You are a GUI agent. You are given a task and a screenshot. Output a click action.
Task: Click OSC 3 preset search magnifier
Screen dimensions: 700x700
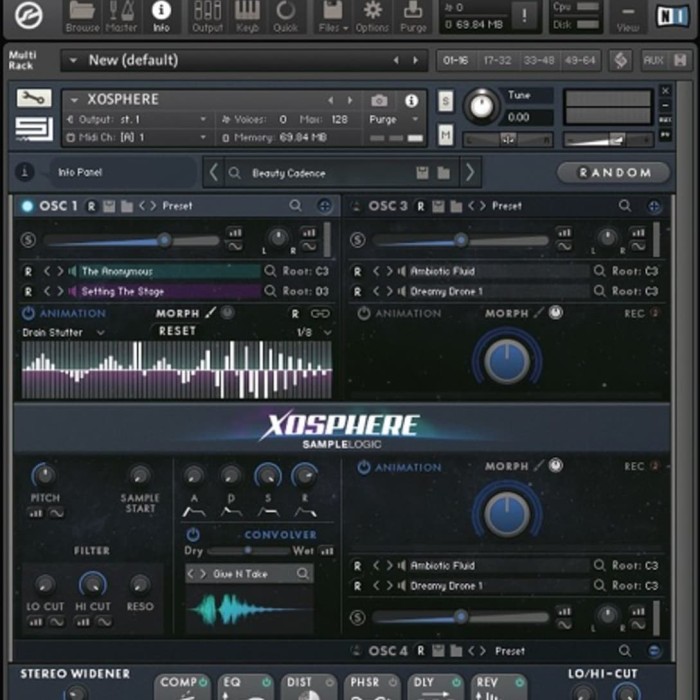(625, 206)
